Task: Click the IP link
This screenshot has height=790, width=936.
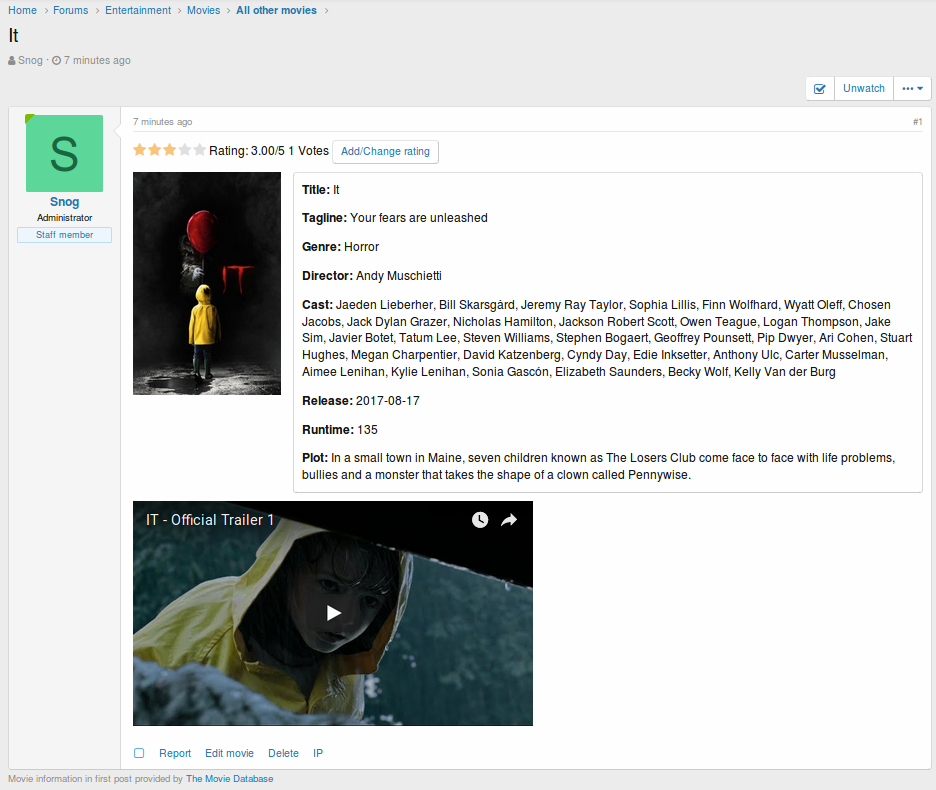Action: (318, 753)
